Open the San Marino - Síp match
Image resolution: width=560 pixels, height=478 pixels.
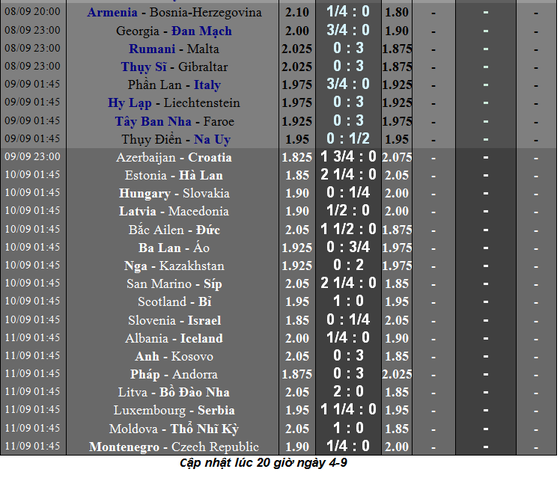click(174, 284)
